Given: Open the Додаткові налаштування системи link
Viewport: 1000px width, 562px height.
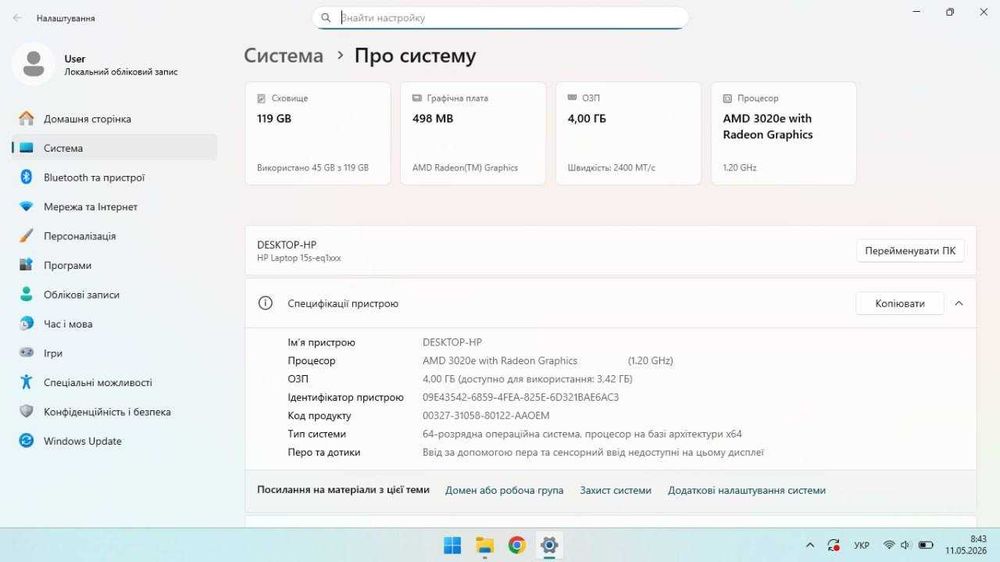Looking at the screenshot, I should 747,490.
